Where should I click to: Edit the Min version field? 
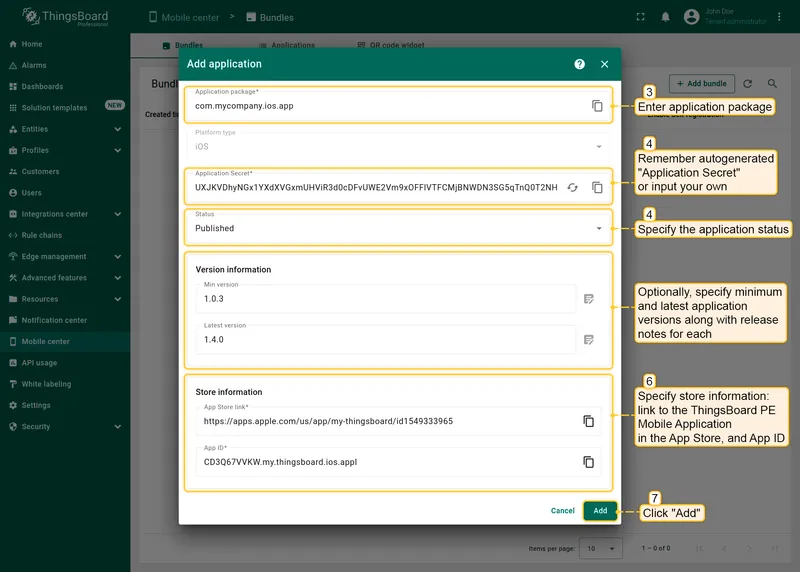coord(386,299)
